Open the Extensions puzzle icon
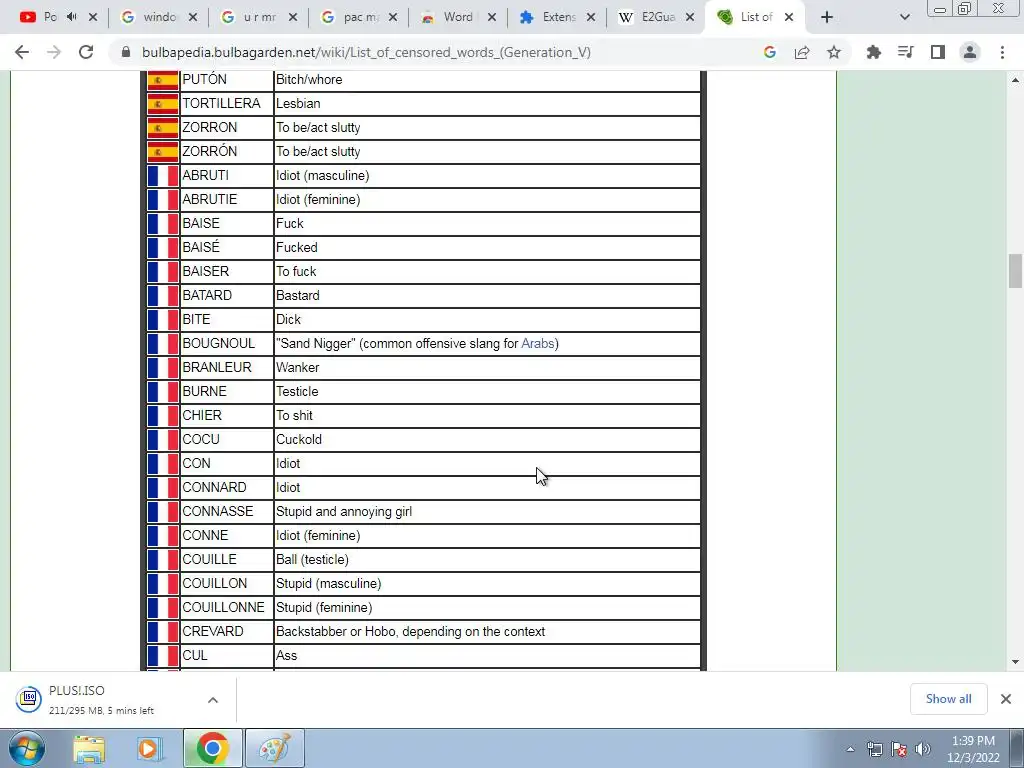This screenshot has height=768, width=1024. coord(873,52)
